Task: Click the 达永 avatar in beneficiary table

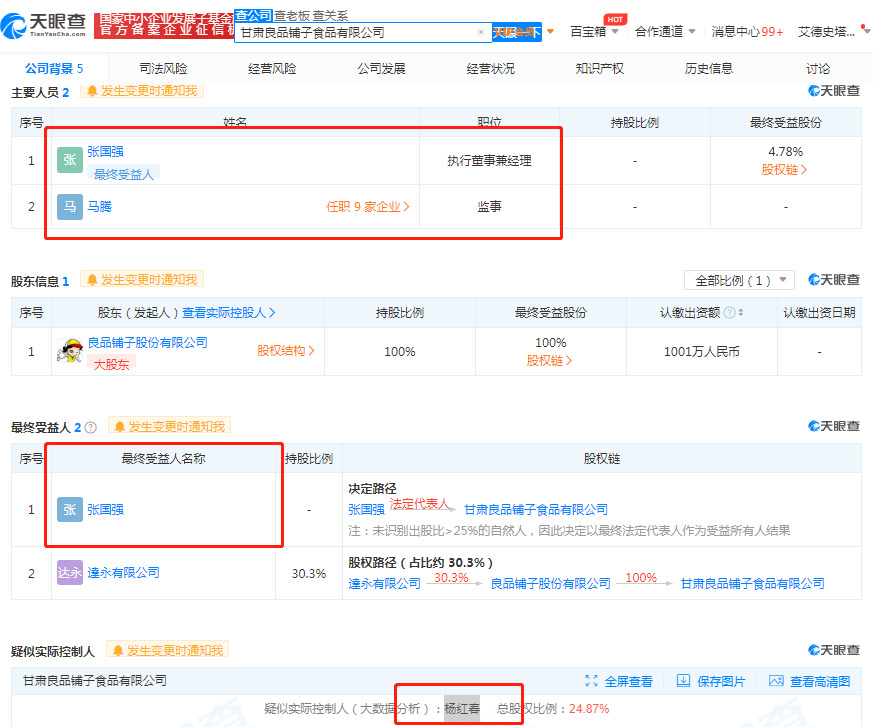Action: pos(70,573)
